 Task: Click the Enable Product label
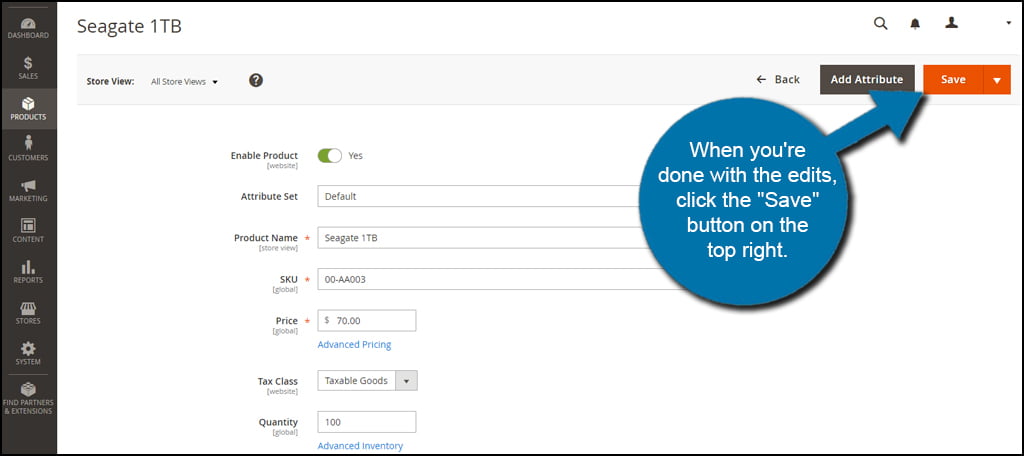264,155
